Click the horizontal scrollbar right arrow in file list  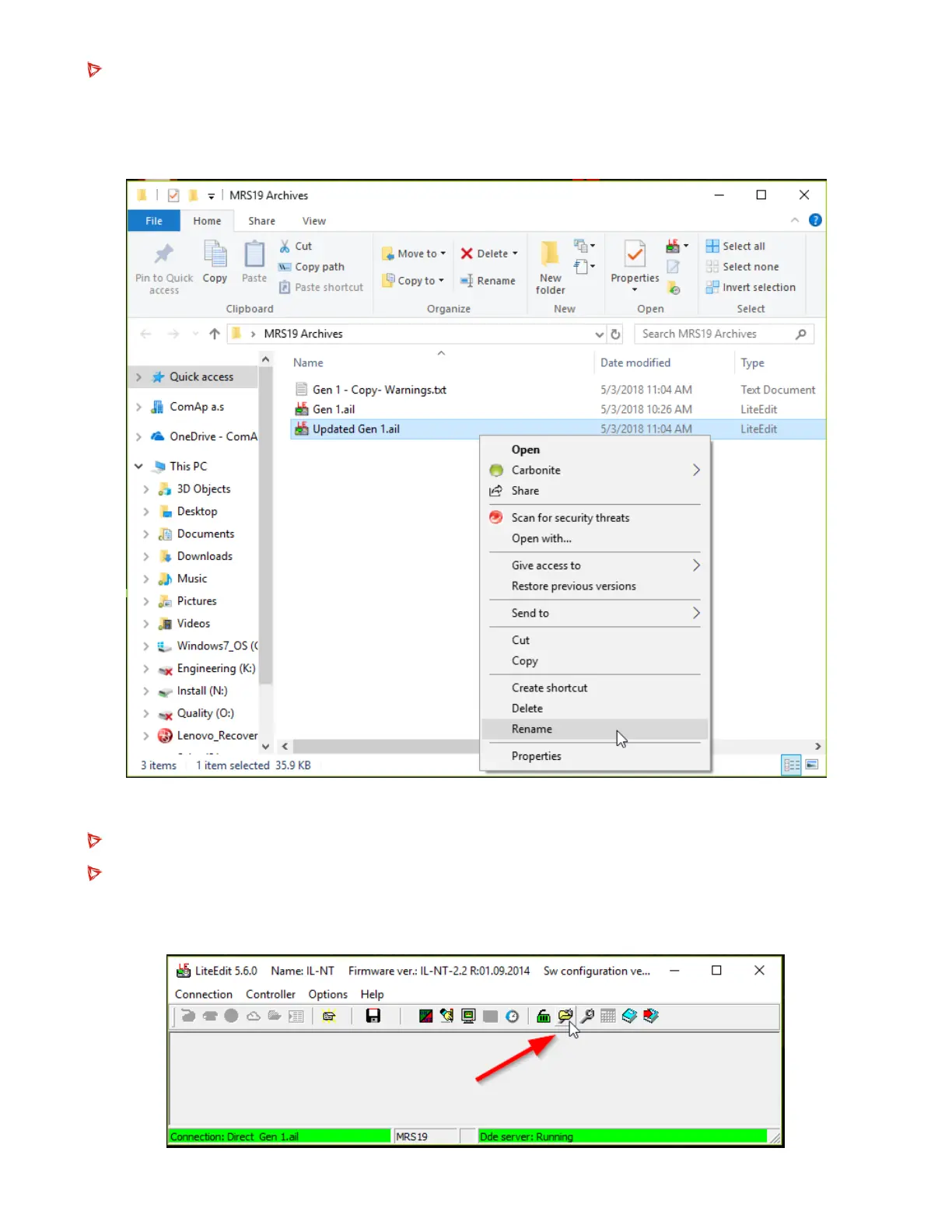(817, 747)
